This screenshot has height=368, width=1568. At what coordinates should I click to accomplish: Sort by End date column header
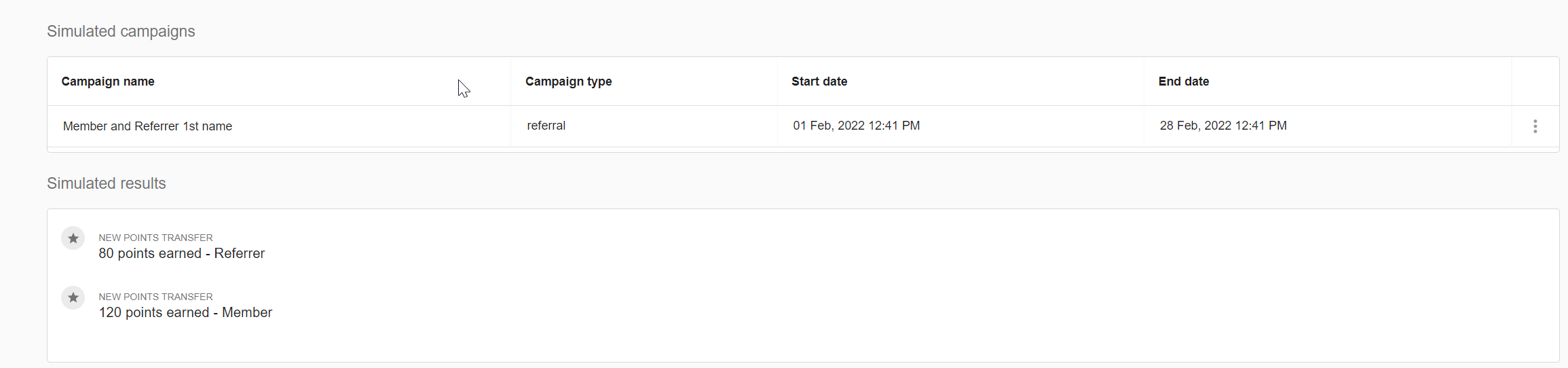point(1183,81)
